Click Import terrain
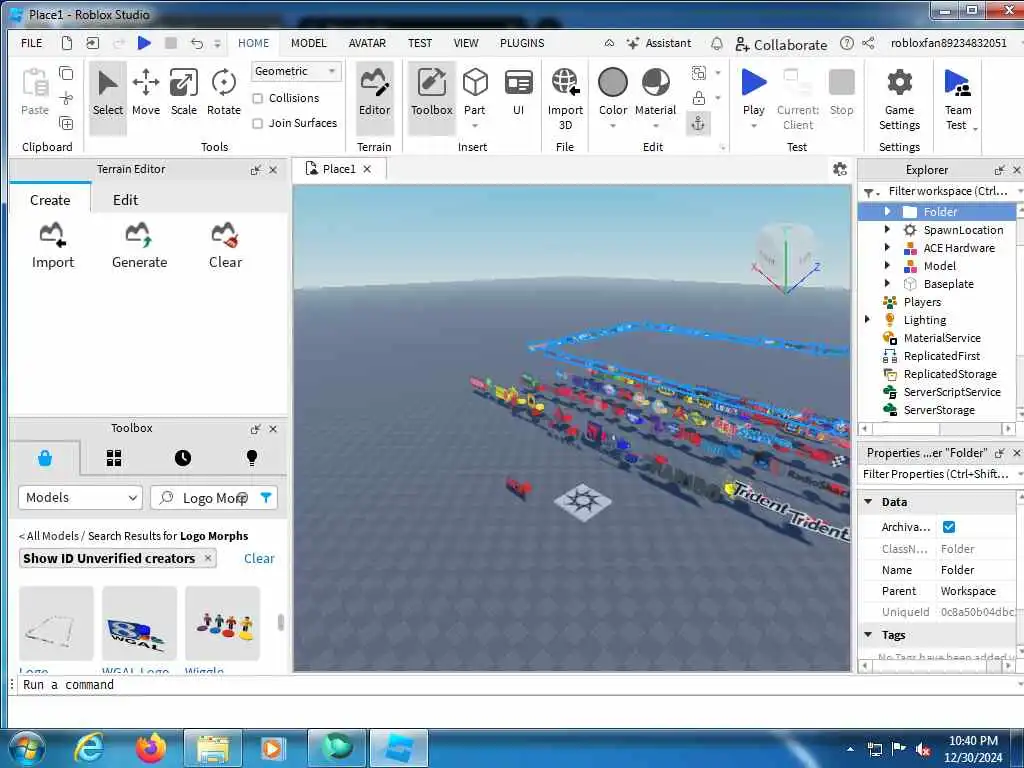Image resolution: width=1024 pixels, height=768 pixels. coord(53,246)
